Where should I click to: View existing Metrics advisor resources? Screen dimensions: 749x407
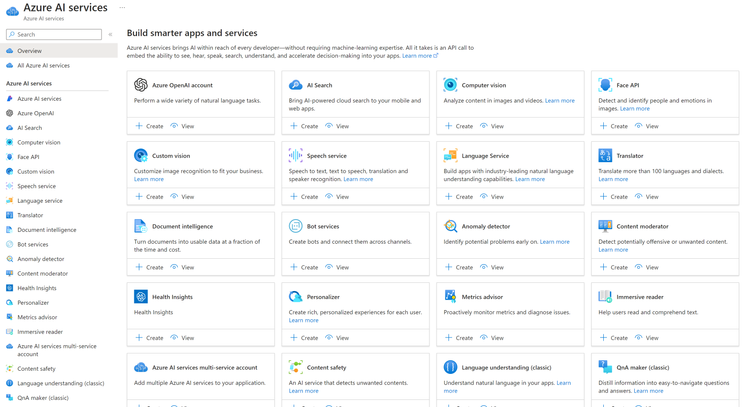491,338
